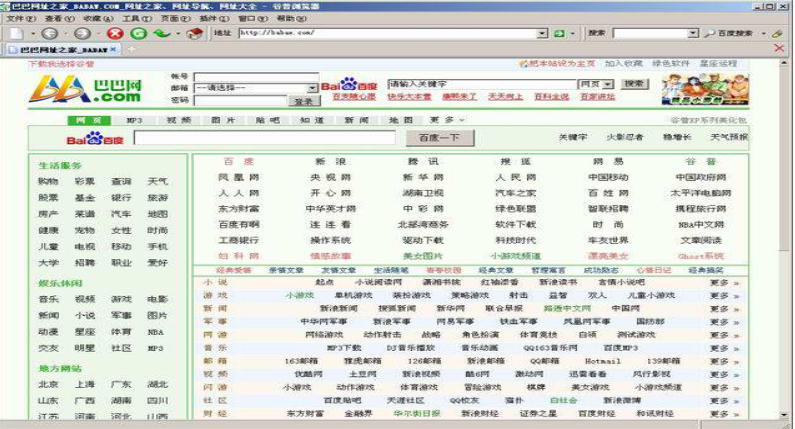Click the green Go icon beside address bar
The width and height of the screenshot is (795, 429).
point(559,33)
